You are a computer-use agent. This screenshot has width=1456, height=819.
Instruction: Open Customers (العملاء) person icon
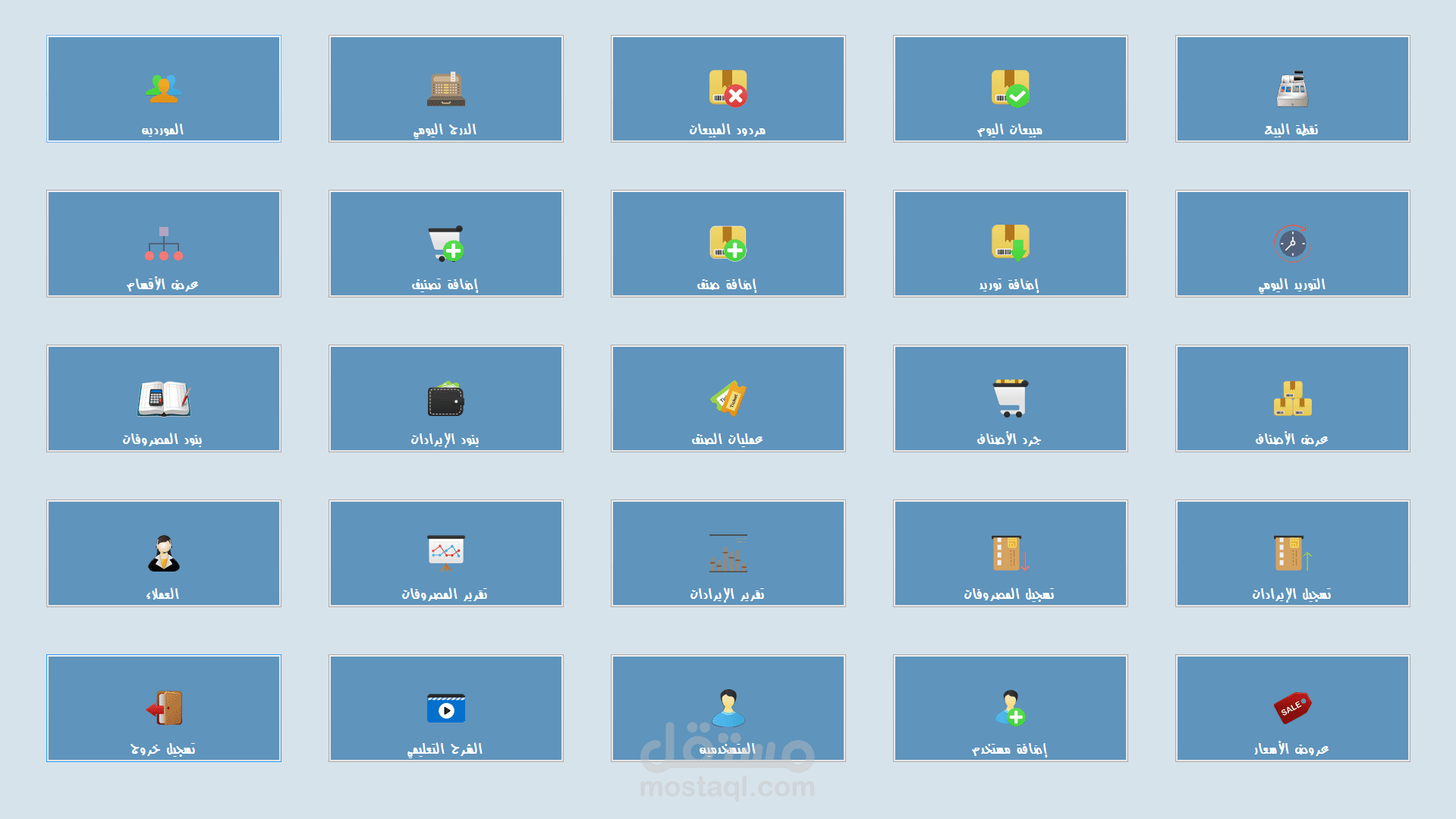click(164, 553)
